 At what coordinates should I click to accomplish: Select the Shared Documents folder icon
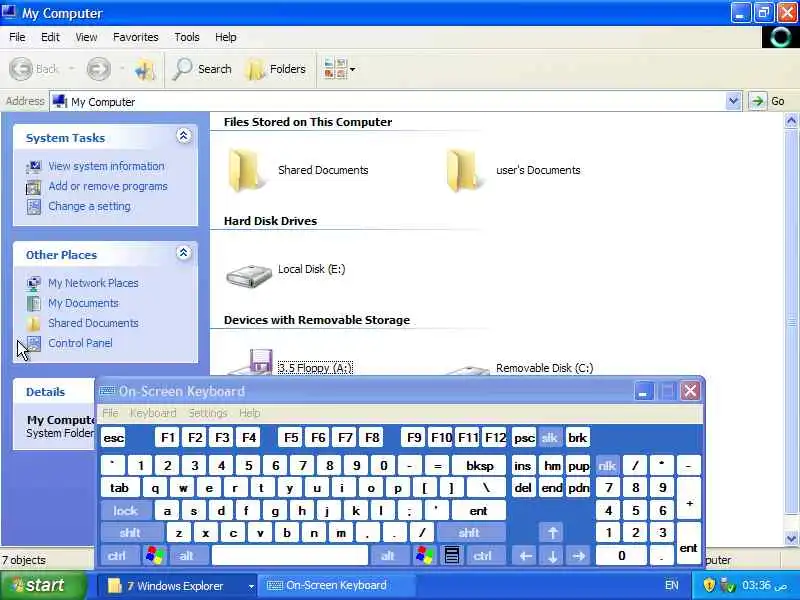coord(245,170)
